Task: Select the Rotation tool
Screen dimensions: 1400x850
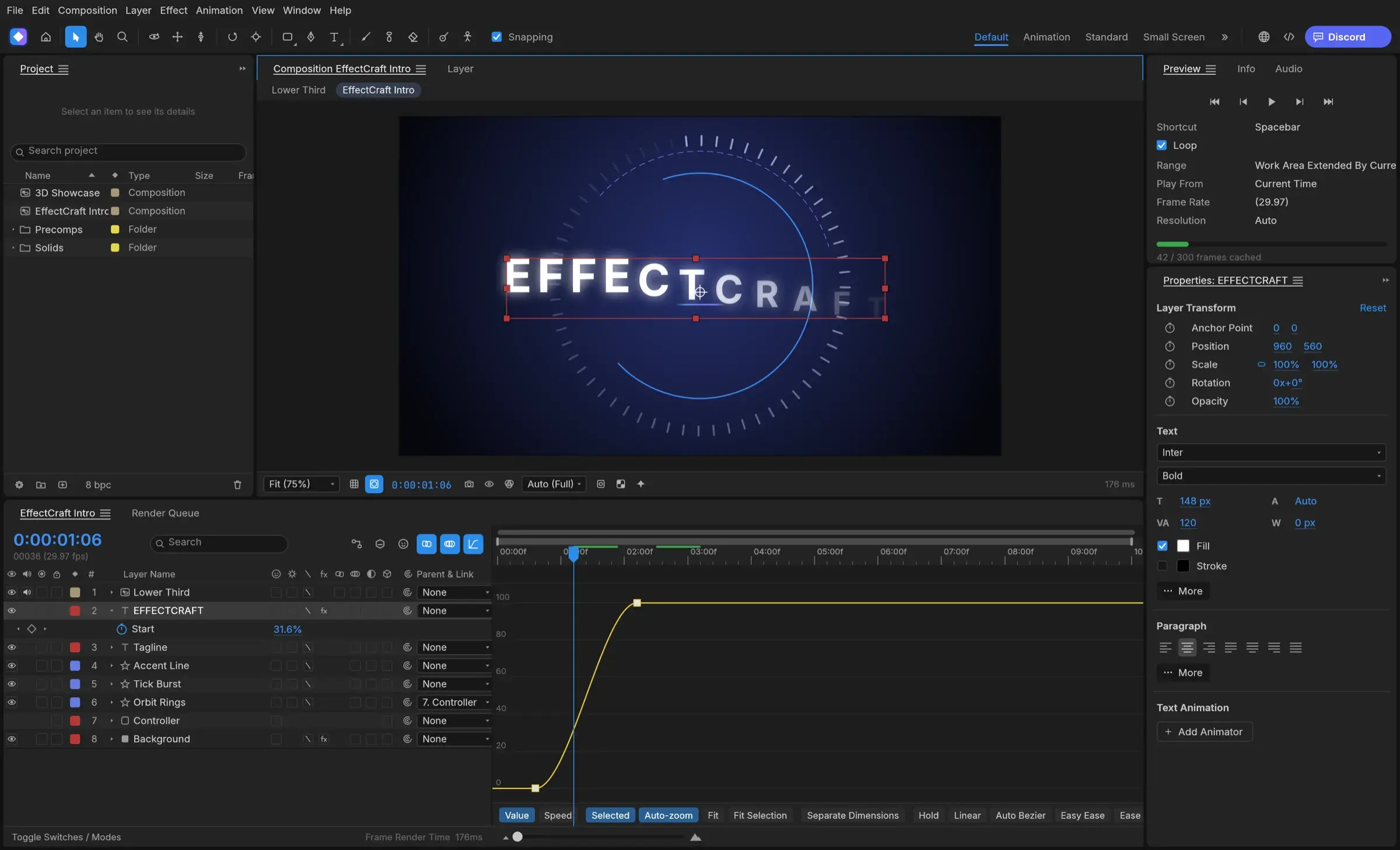Action: click(232, 37)
